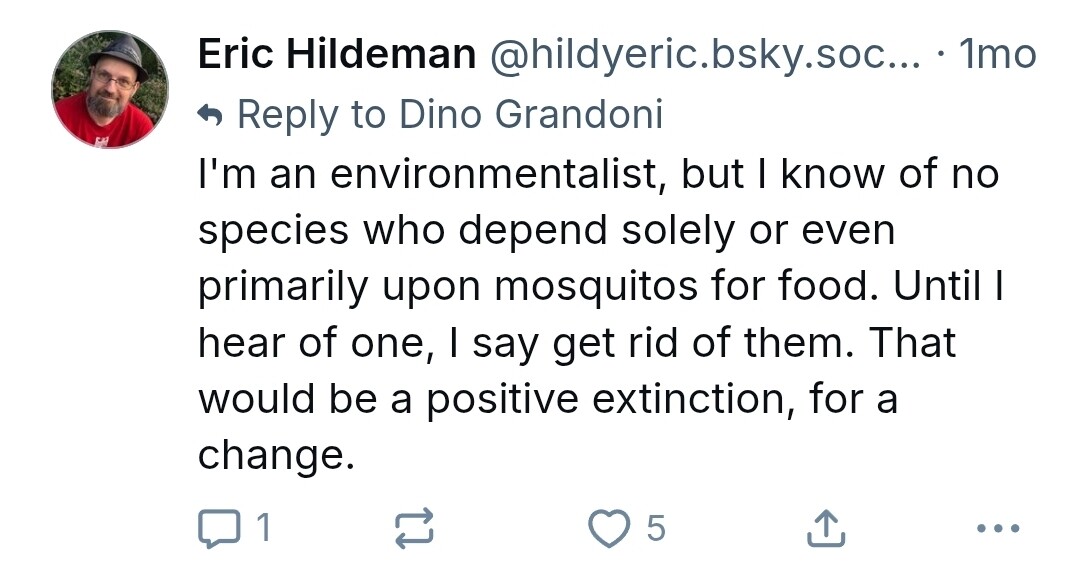The width and height of the screenshot is (1080, 581).
Task: Open Eric Hildeman's profile picture
Action: pos(110,89)
